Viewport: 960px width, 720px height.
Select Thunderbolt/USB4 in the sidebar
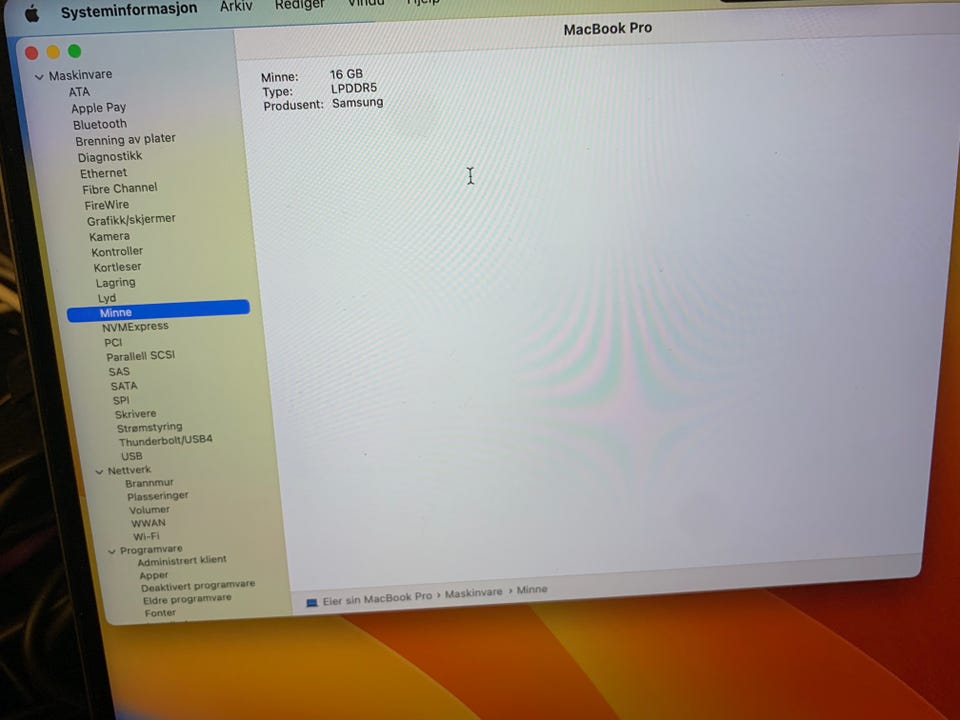165,440
